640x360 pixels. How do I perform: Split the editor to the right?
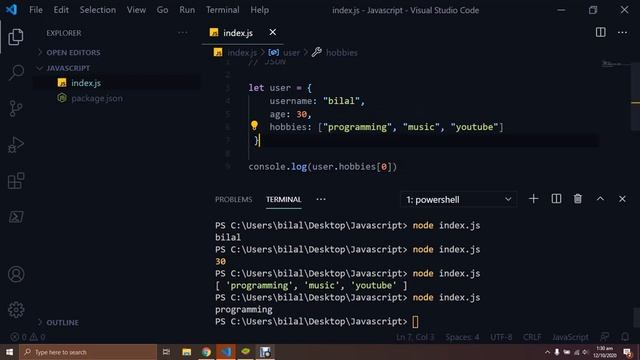[600, 32]
